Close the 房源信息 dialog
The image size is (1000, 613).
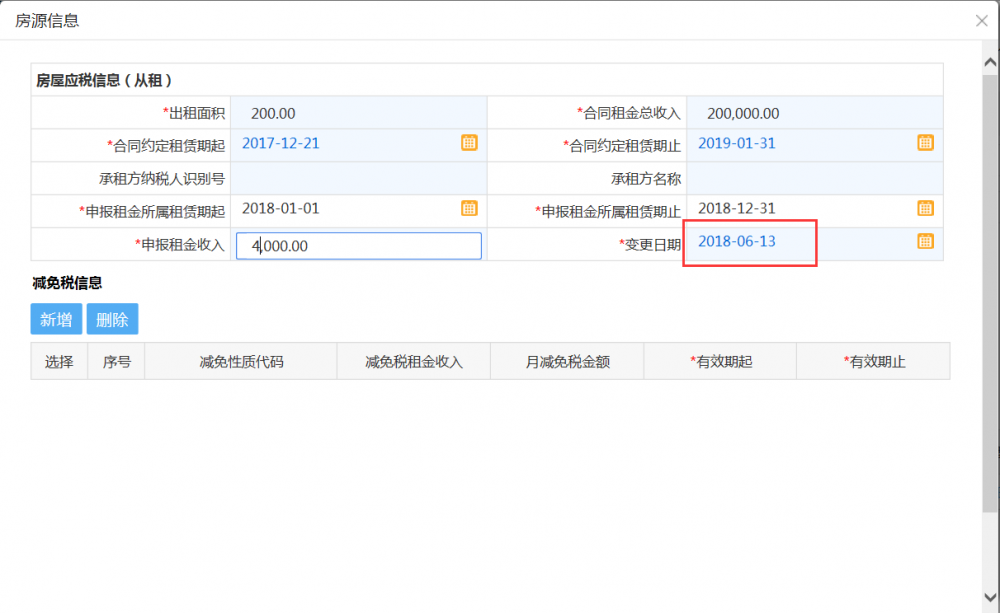(x=981, y=20)
